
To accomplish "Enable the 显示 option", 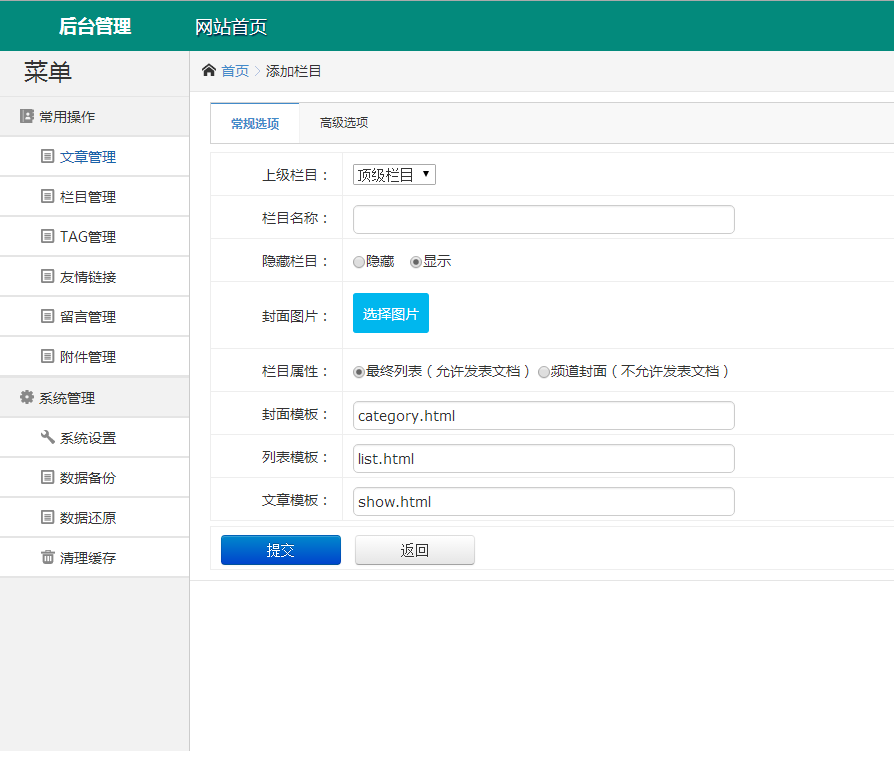I will tap(414, 261).
